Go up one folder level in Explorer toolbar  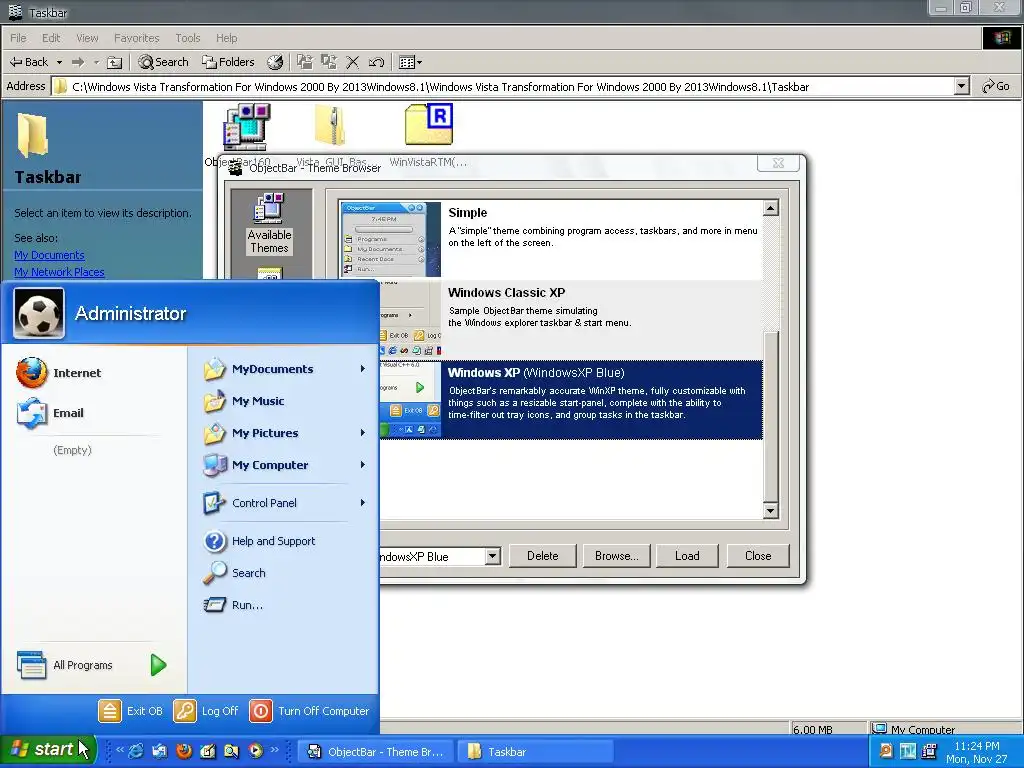point(114,63)
